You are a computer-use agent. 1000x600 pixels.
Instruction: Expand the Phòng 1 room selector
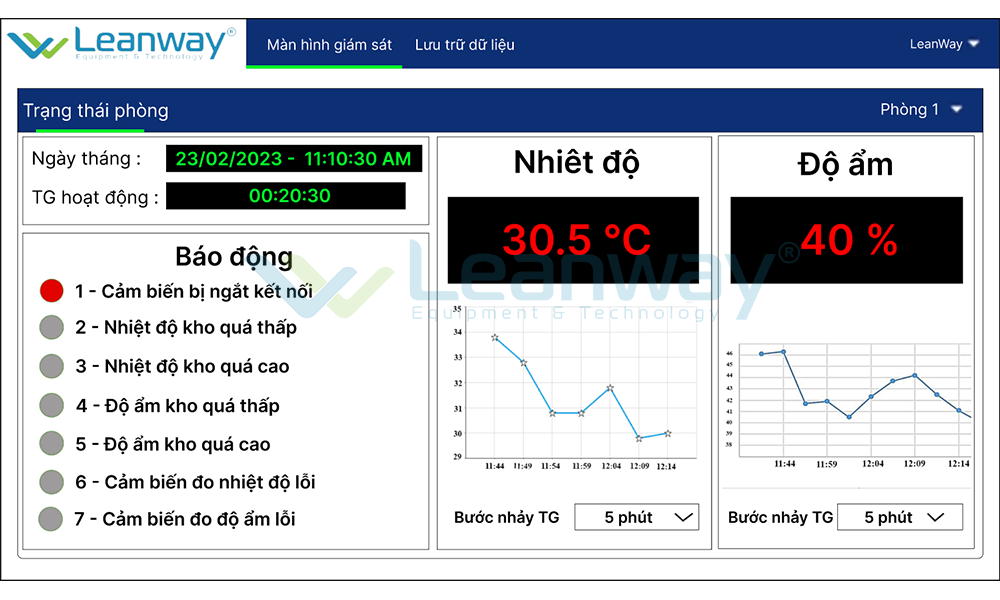tap(921, 109)
